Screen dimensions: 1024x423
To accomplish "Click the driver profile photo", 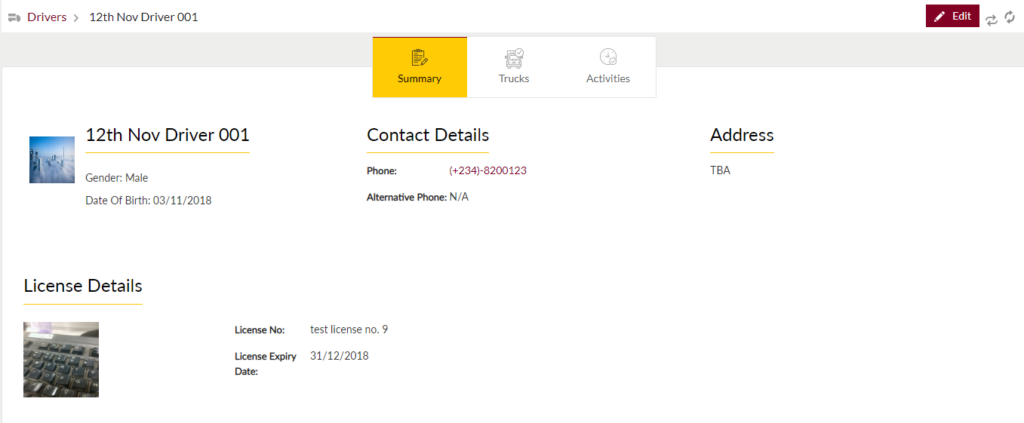I will tap(52, 160).
